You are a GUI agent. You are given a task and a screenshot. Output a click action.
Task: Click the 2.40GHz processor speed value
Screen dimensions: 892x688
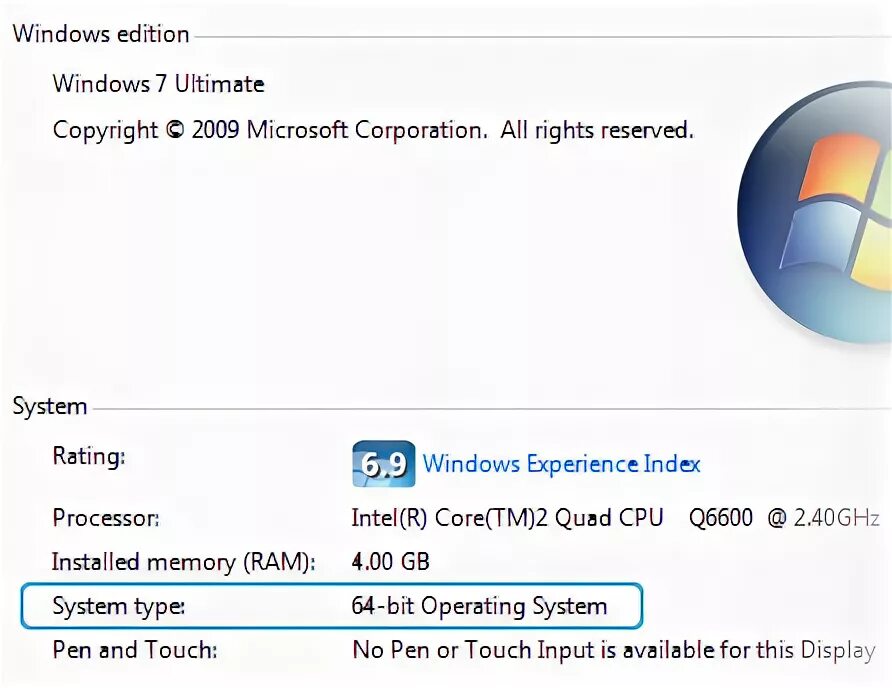(837, 518)
